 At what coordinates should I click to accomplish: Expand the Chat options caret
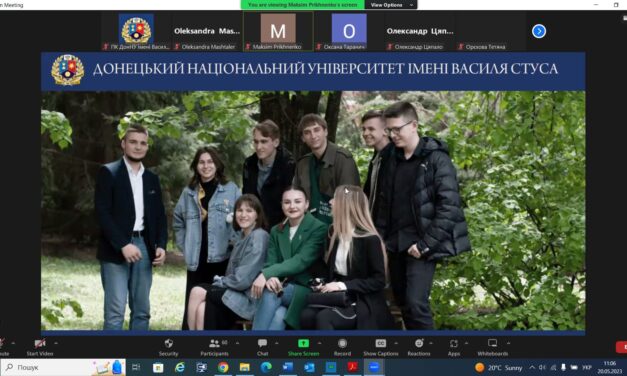click(x=276, y=343)
